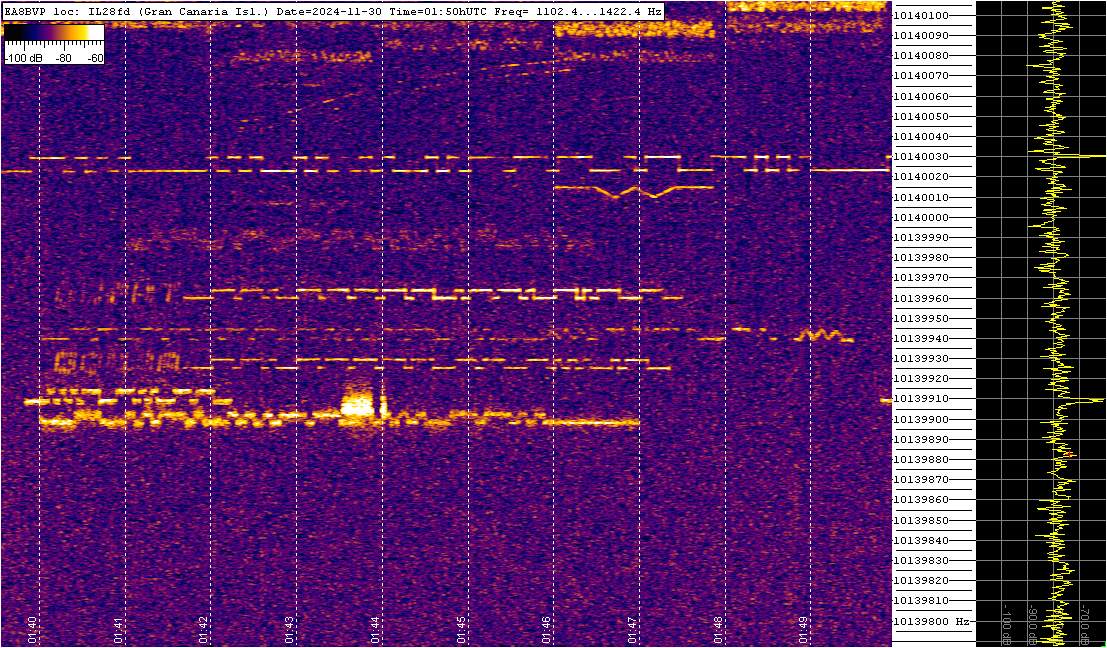The width and height of the screenshot is (1107, 648).
Task: Click the bright white signal burst near 01:44
Action: pyautogui.click(x=357, y=406)
